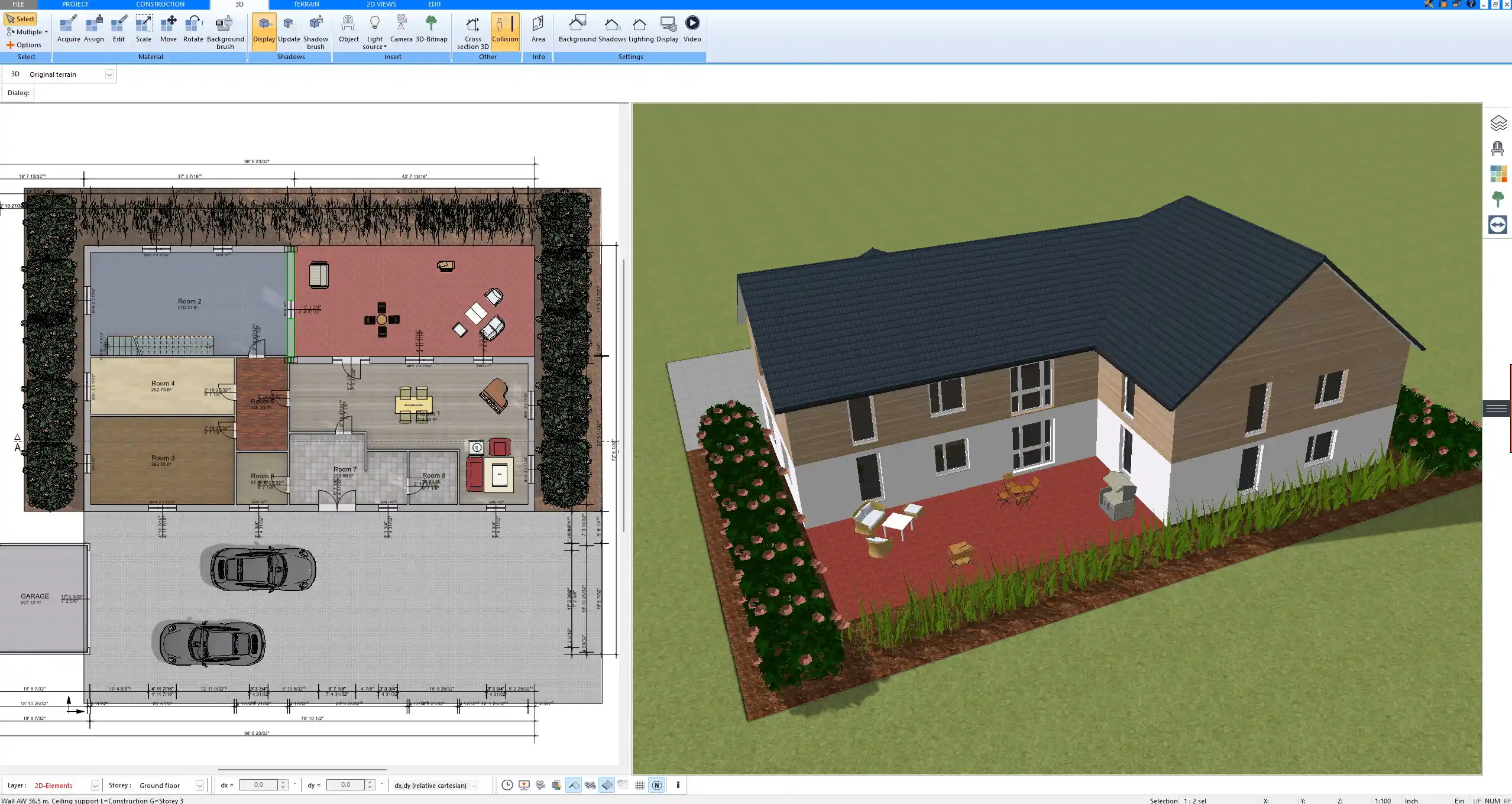The width and height of the screenshot is (1512, 804).
Task: Open the Cross section 3D tool
Action: pyautogui.click(x=473, y=33)
